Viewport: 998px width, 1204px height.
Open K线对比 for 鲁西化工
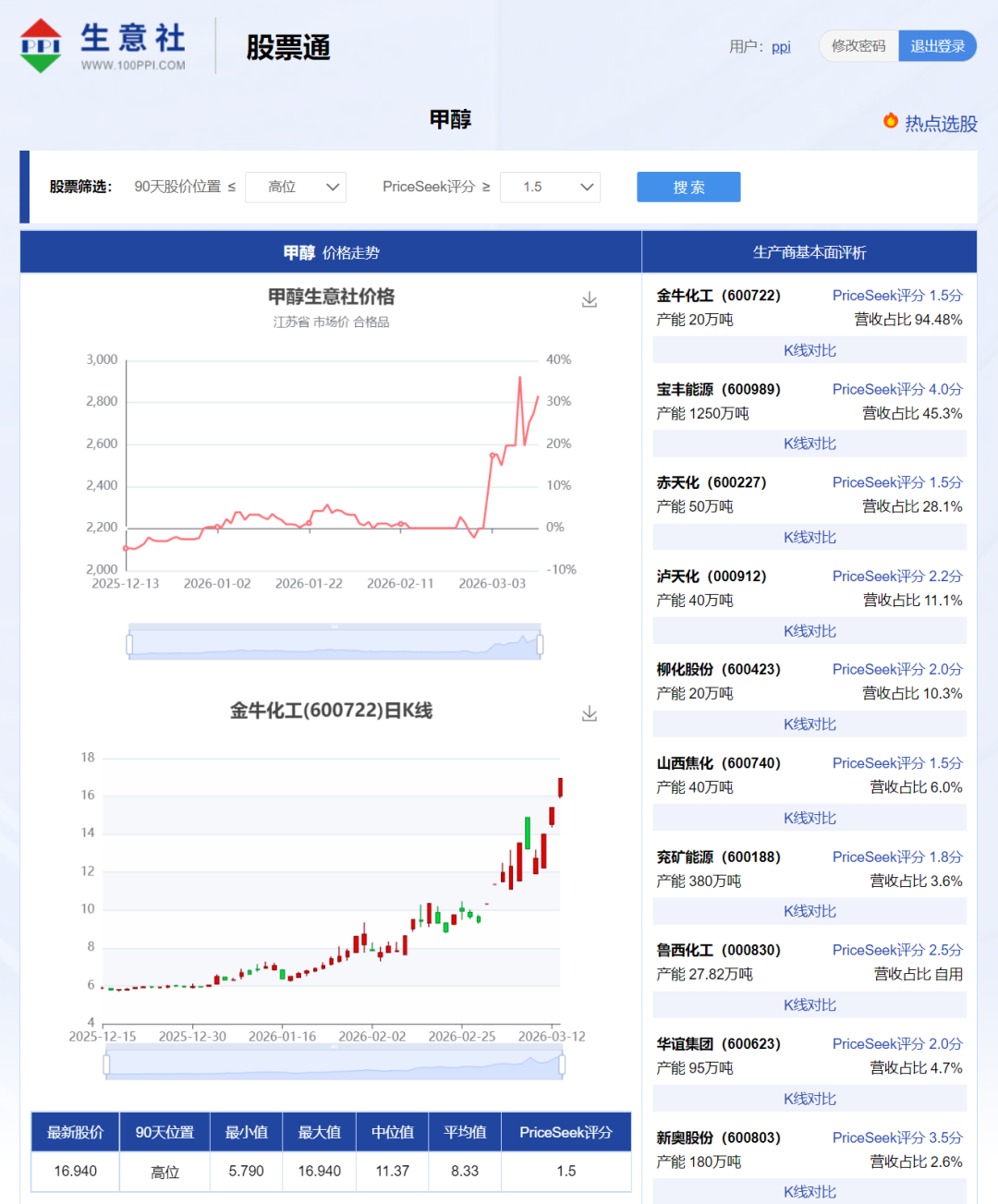pos(809,1004)
